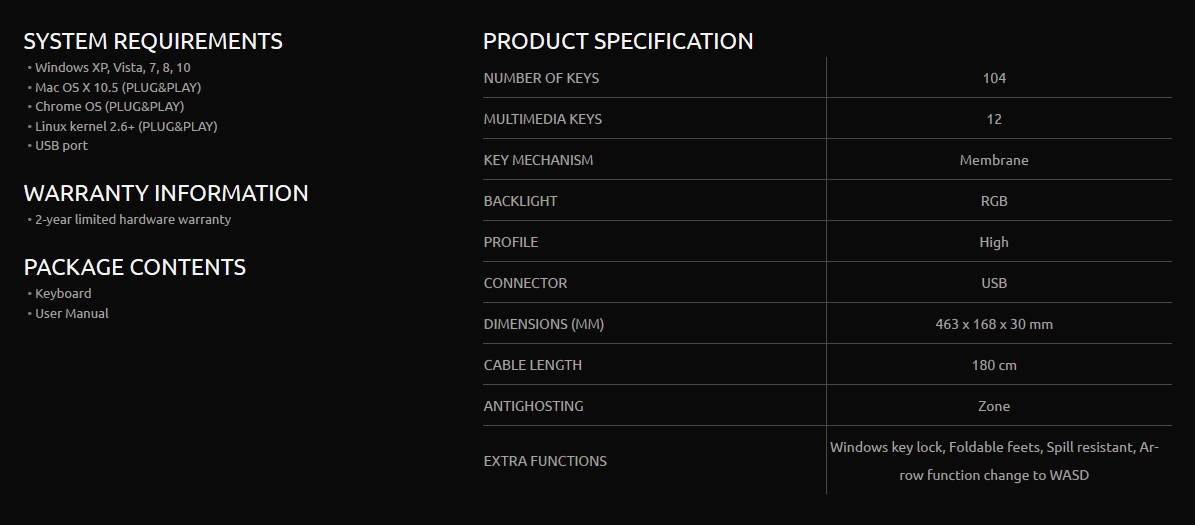This screenshot has width=1195, height=525.
Task: Select the Windows XP, Vista, 7, 8, 10 line
Action: [112, 68]
